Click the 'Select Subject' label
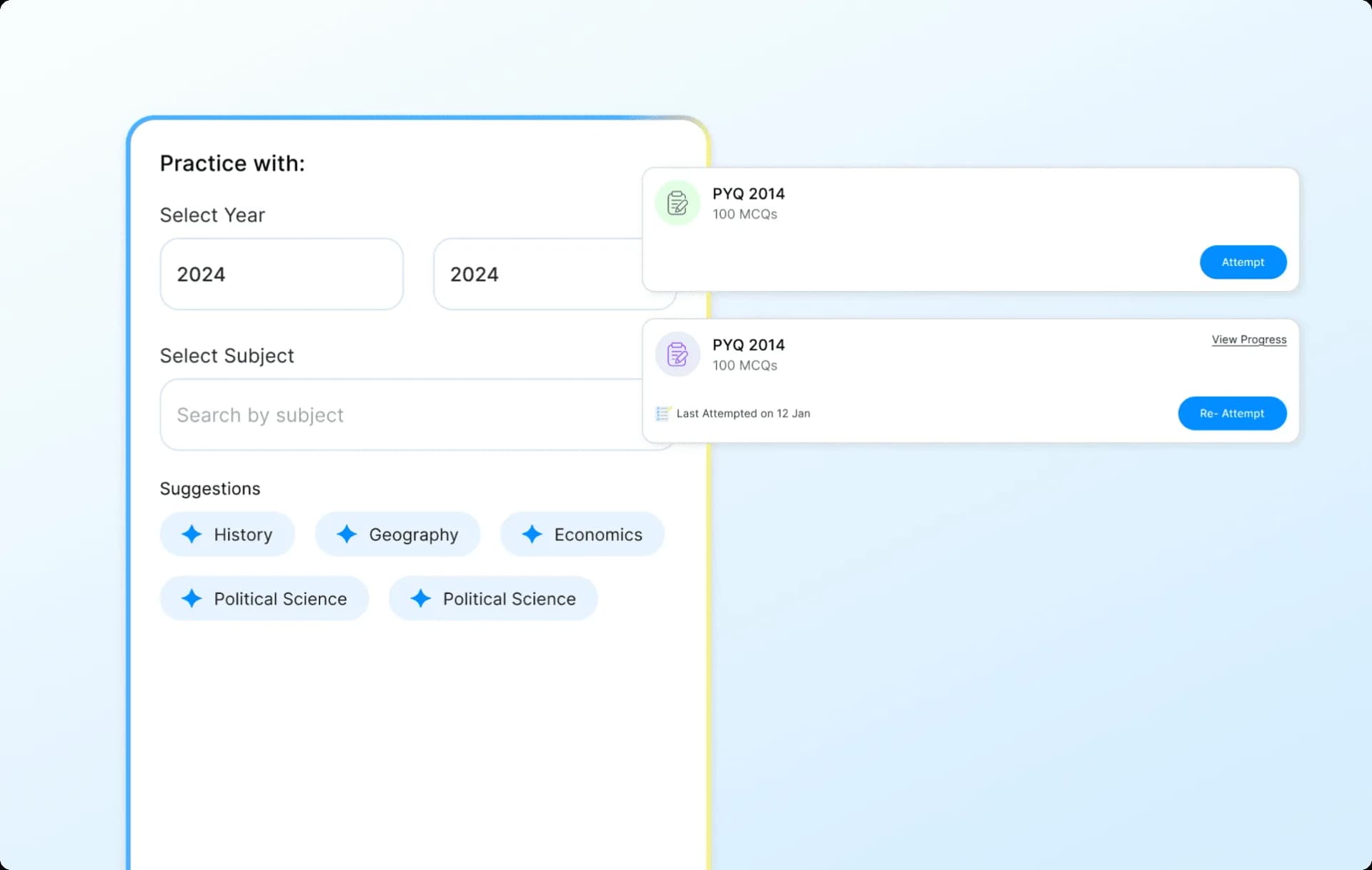The height and width of the screenshot is (870, 1372). pyautogui.click(x=227, y=355)
